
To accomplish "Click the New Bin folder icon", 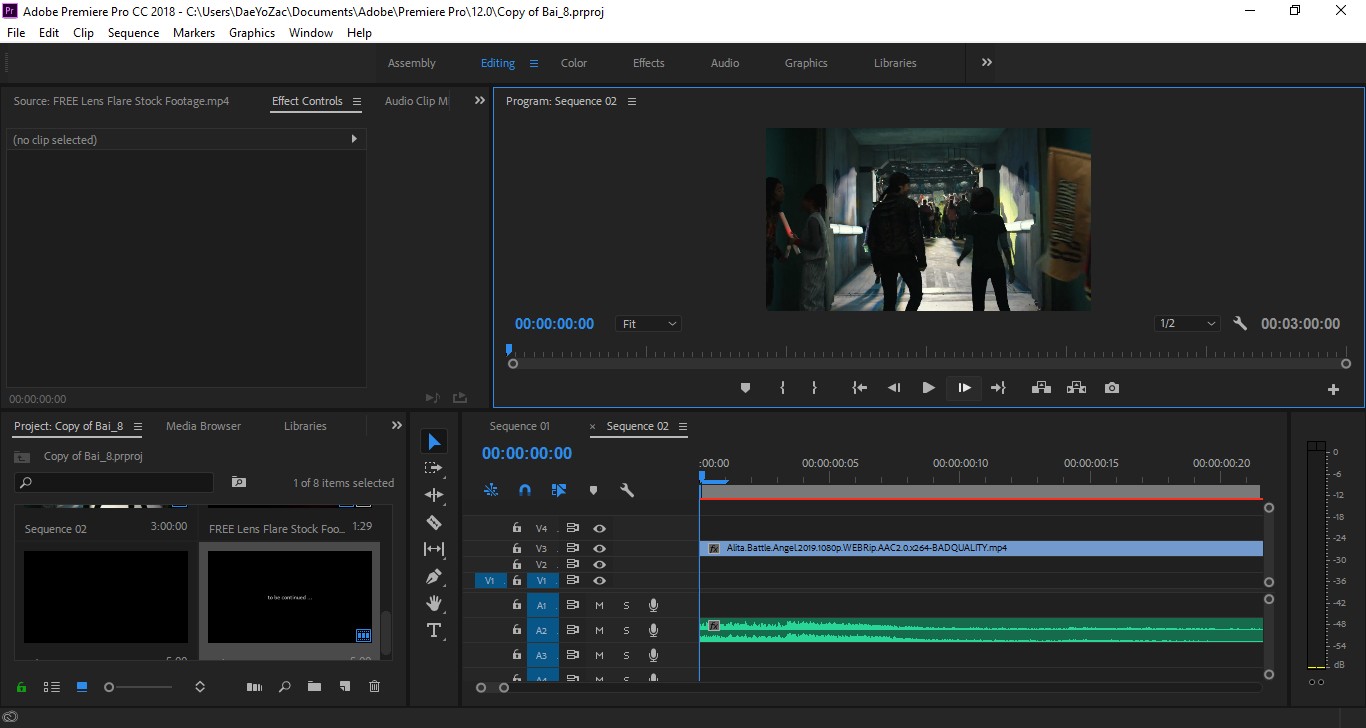I will 314,686.
